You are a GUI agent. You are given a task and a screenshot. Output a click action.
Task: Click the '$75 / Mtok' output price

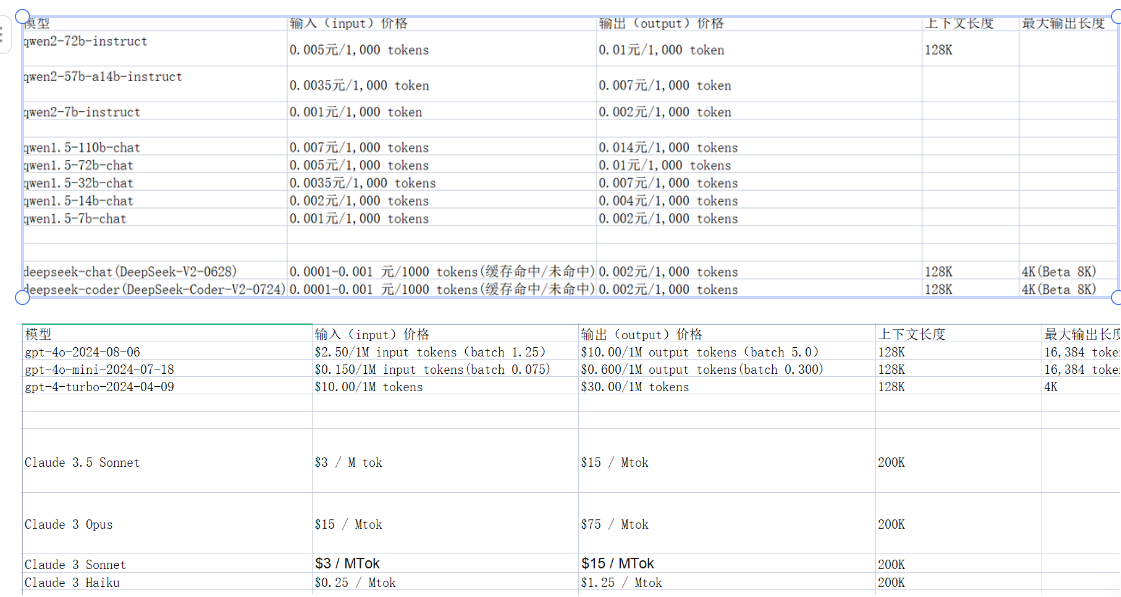pyautogui.click(x=615, y=525)
